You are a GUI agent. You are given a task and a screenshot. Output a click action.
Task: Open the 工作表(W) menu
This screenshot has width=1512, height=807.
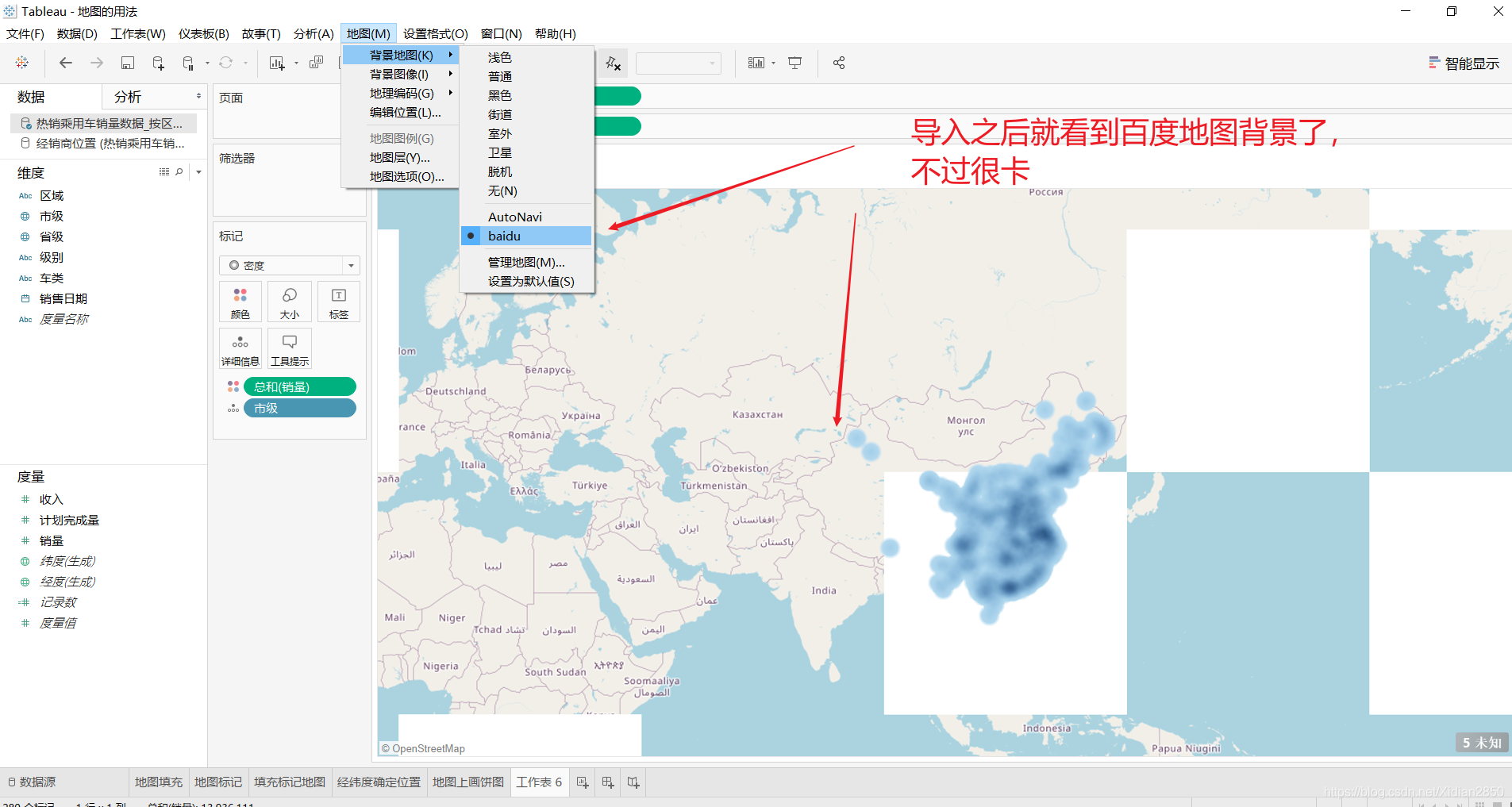tap(138, 33)
